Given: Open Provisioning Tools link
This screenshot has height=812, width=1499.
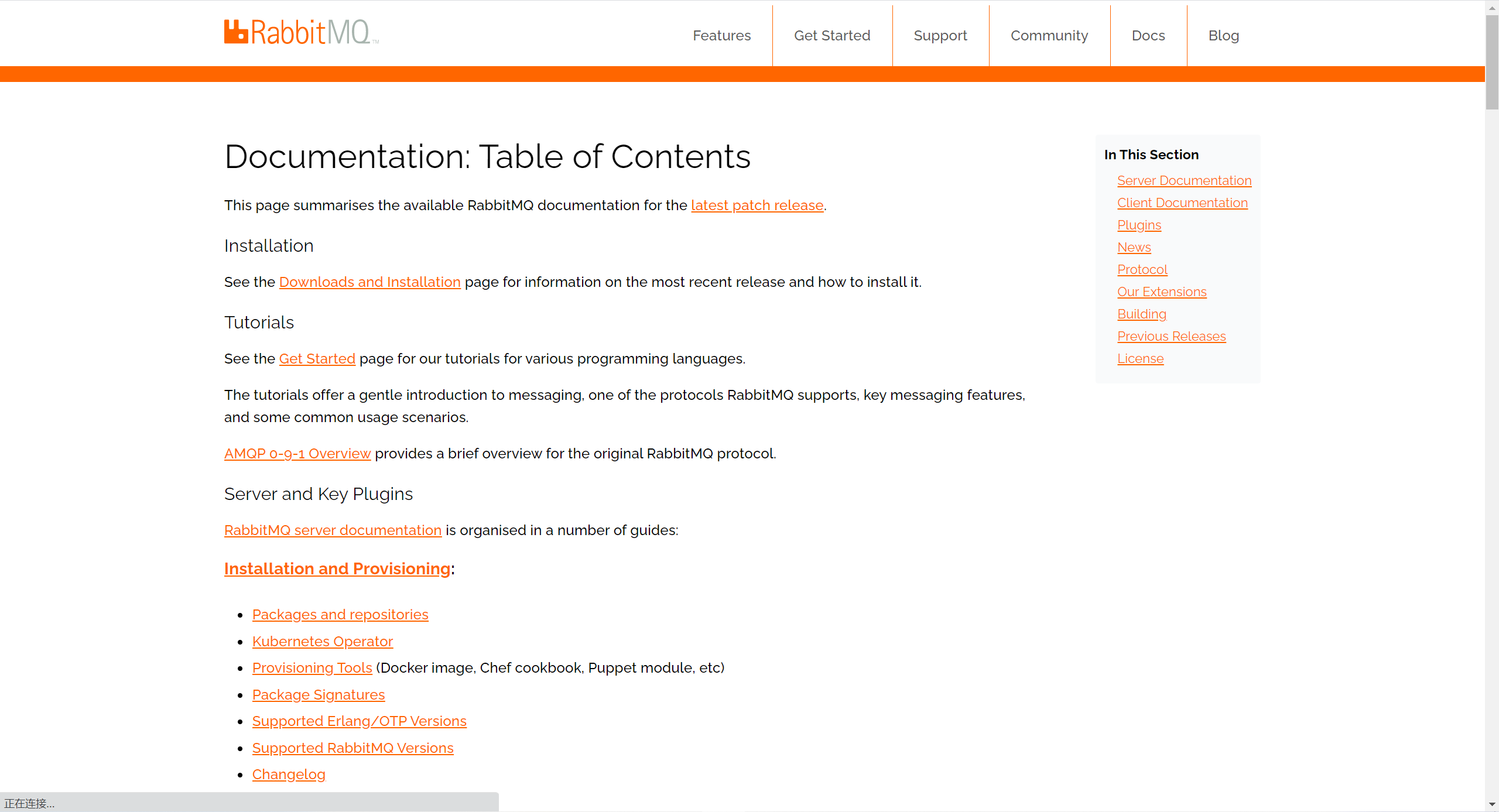Looking at the screenshot, I should tap(312, 668).
